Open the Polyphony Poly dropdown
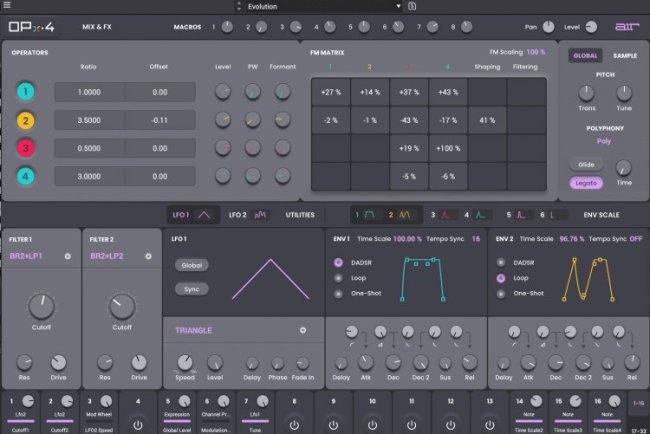 coord(604,141)
